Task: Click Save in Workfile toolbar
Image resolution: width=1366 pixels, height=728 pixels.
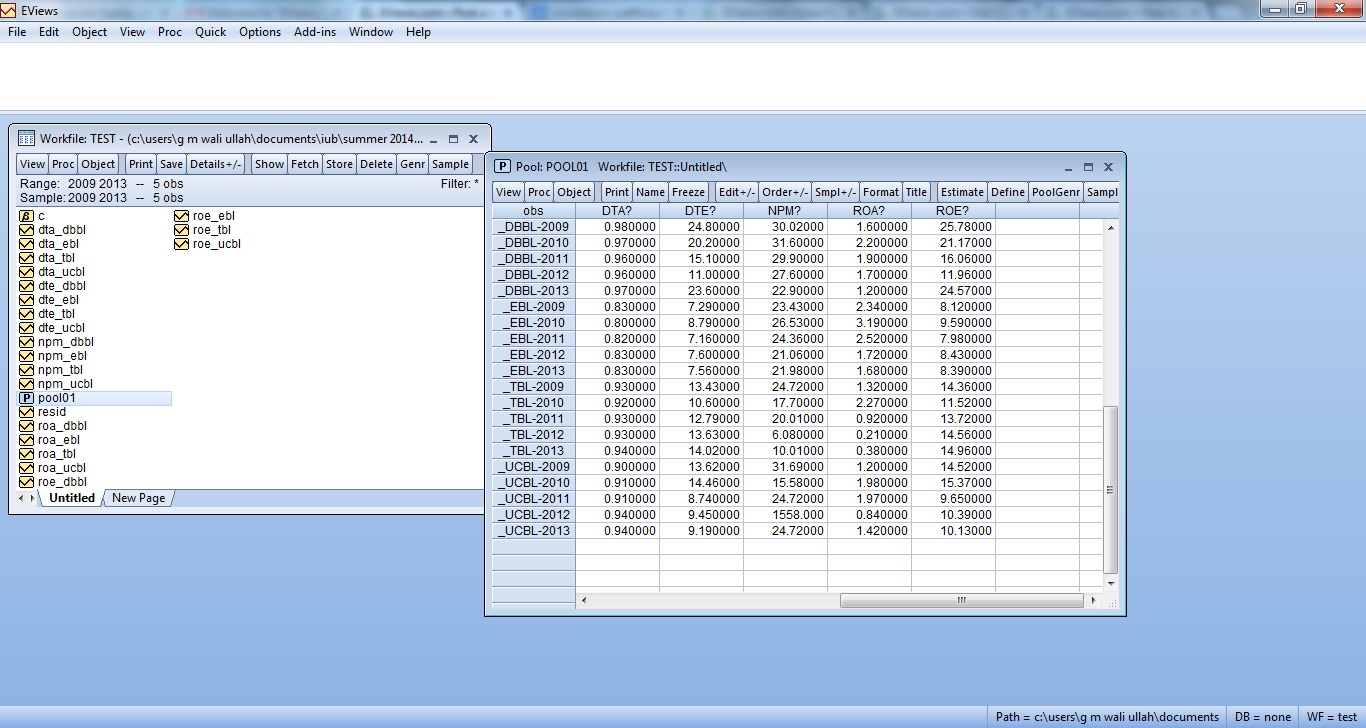Action: pos(171,164)
